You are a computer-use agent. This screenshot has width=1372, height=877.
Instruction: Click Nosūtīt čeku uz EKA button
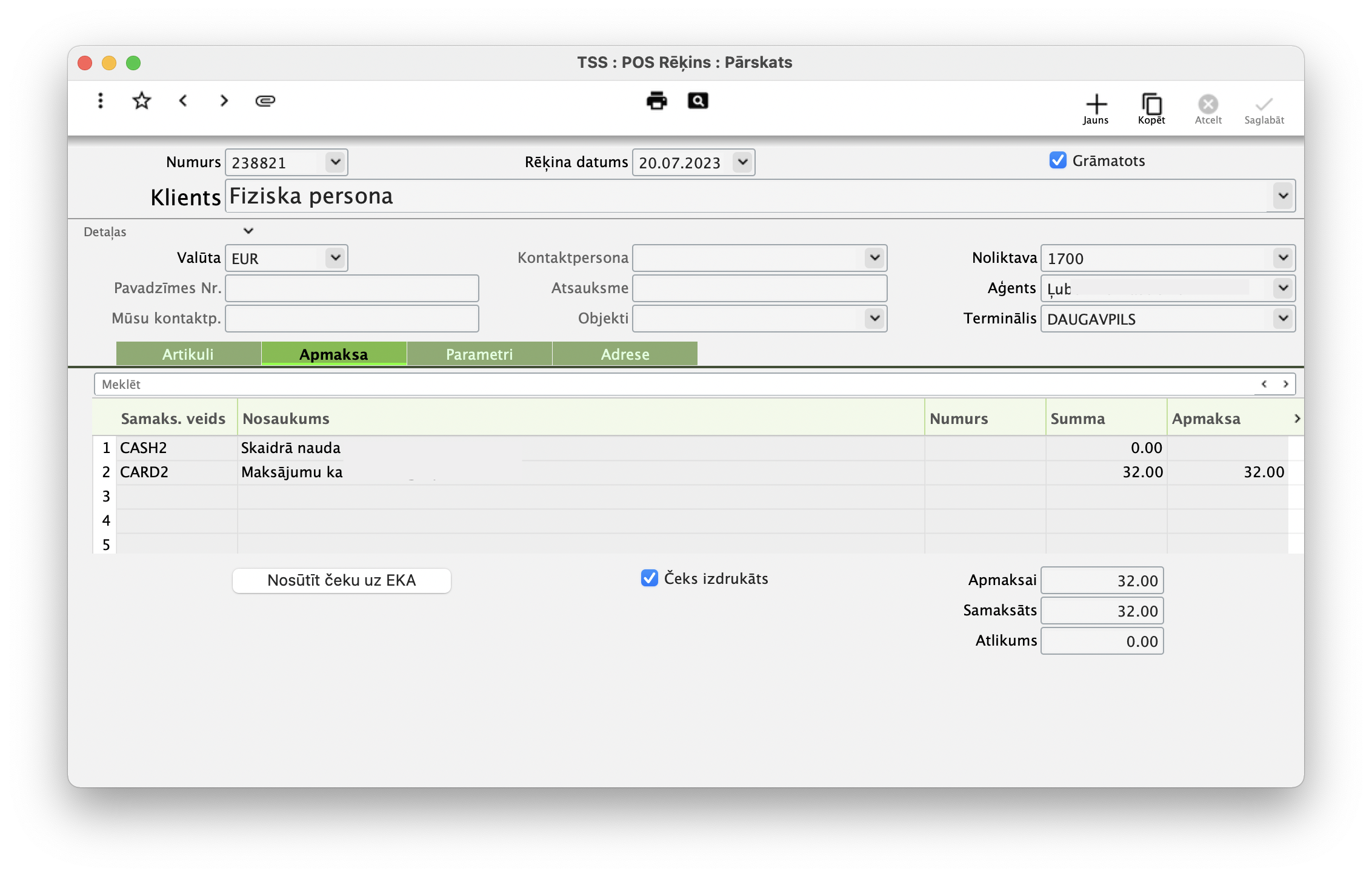pos(342,580)
